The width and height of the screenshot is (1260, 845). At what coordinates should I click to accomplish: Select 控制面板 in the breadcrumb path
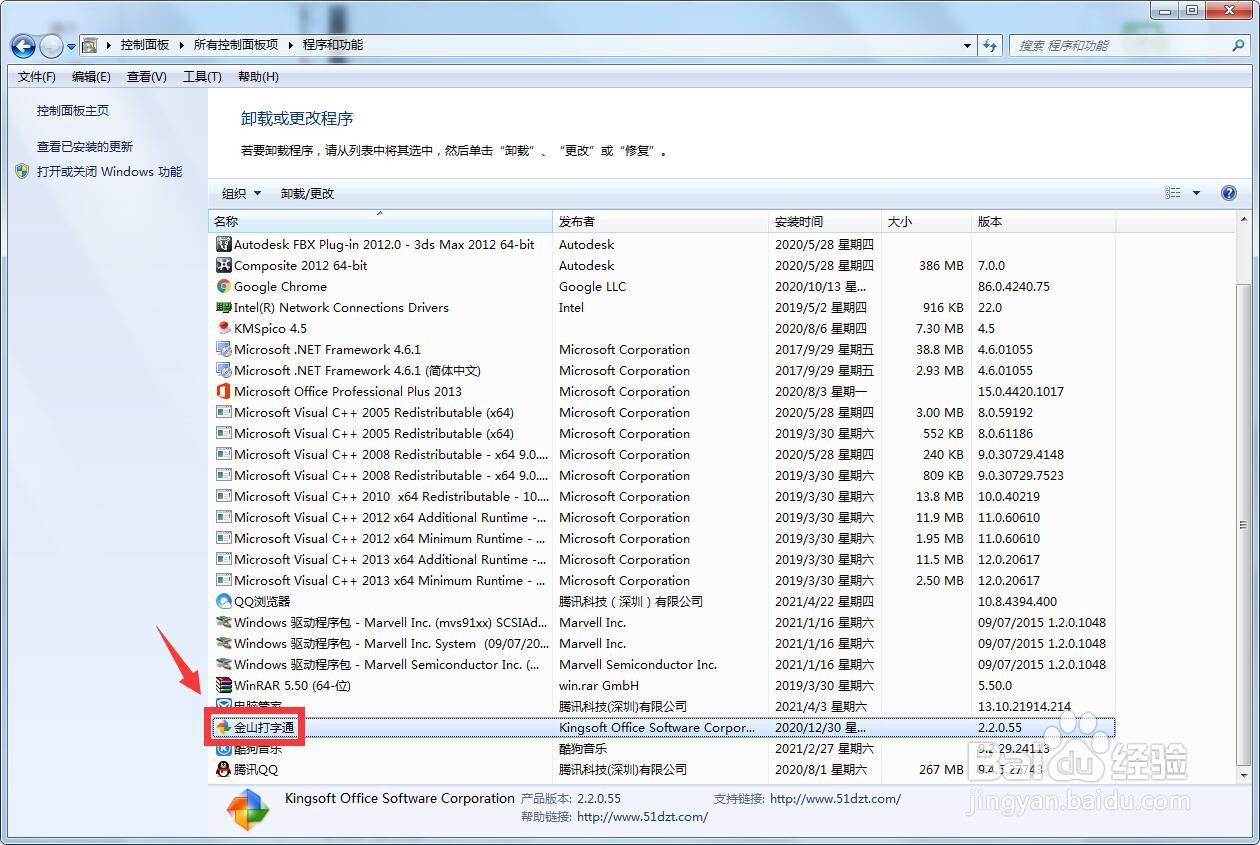(145, 45)
